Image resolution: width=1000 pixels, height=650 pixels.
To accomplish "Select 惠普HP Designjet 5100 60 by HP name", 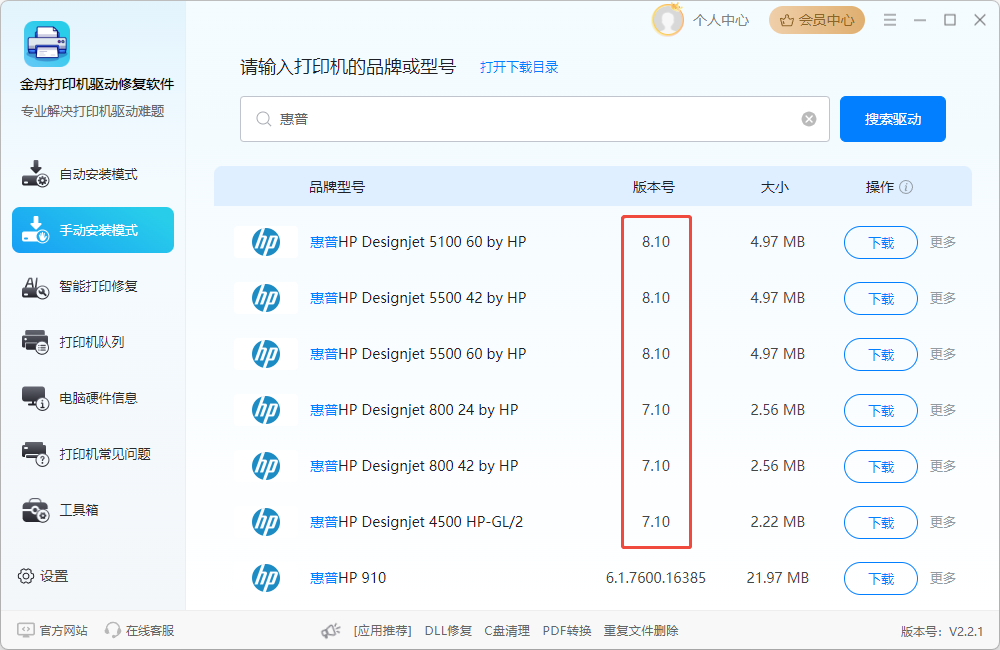I will coord(418,242).
